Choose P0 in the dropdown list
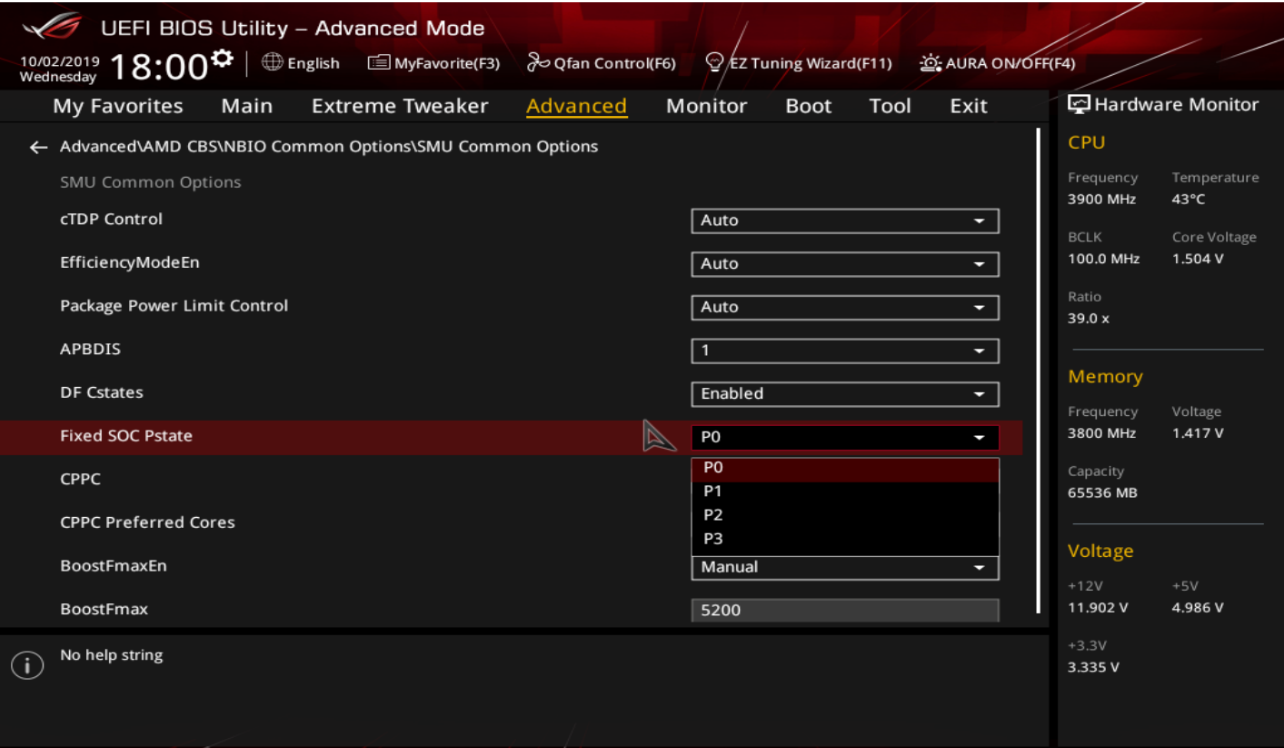The width and height of the screenshot is (1284, 748). click(845, 468)
